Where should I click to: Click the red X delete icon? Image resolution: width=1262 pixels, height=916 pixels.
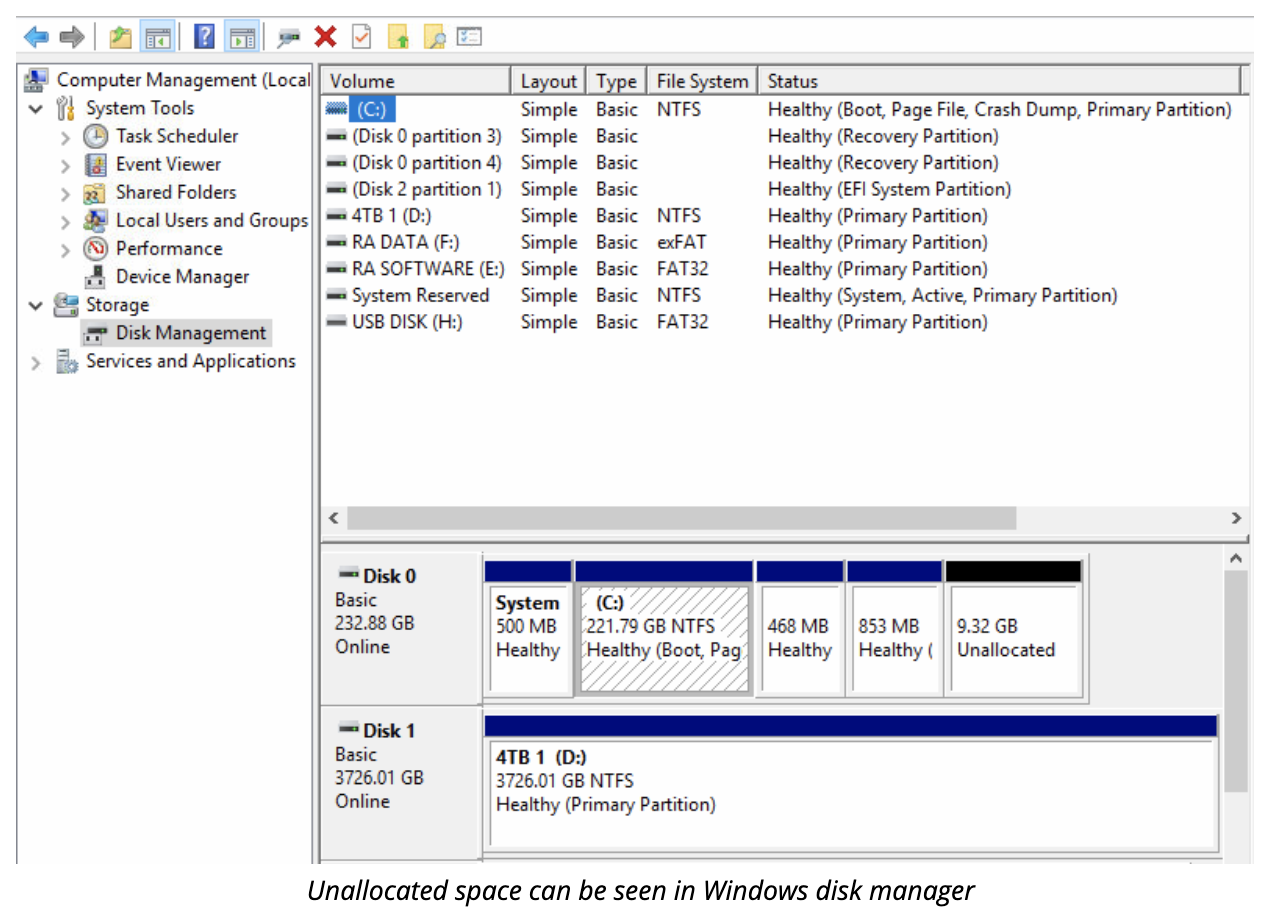click(325, 38)
